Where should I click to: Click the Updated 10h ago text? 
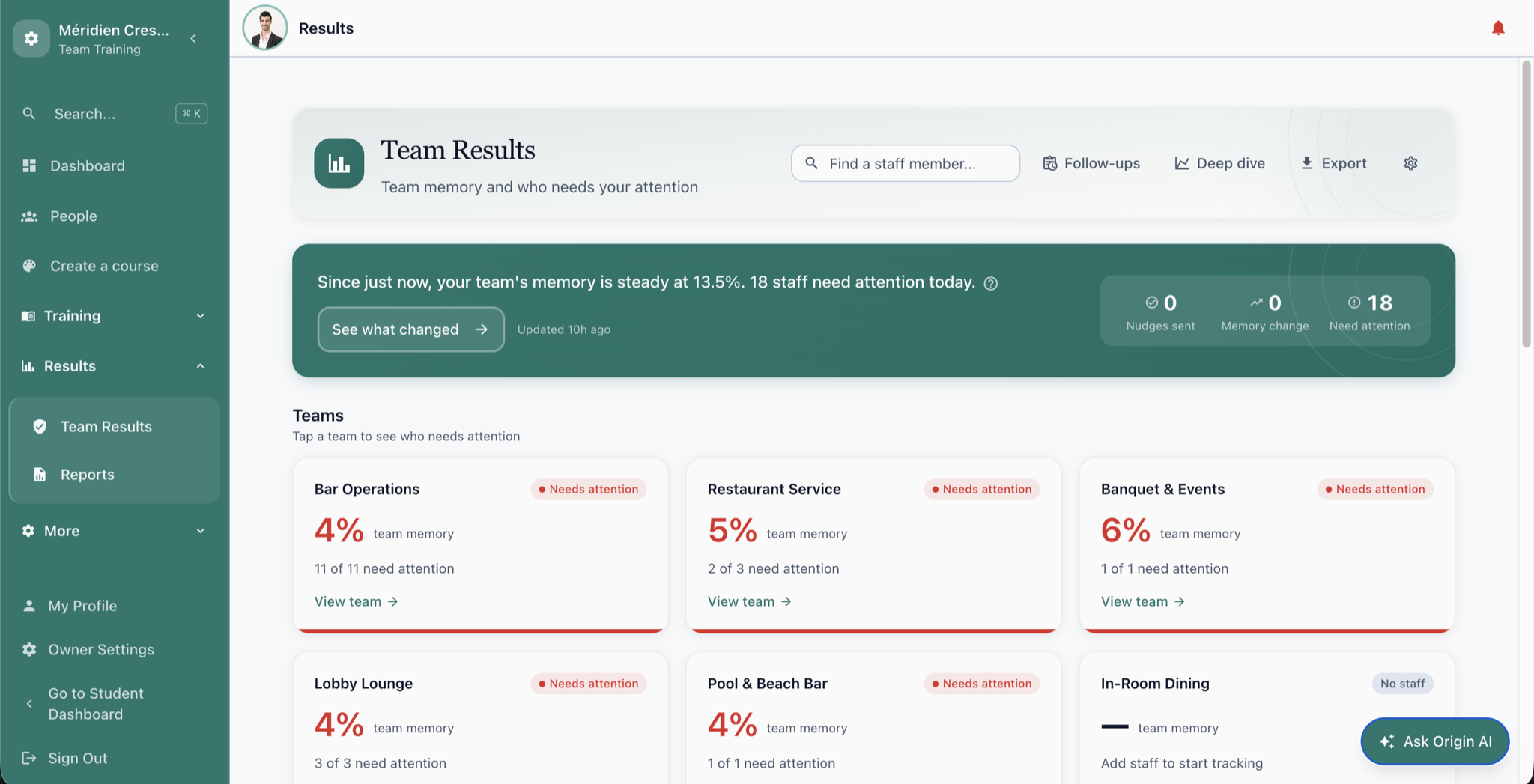[x=564, y=329]
